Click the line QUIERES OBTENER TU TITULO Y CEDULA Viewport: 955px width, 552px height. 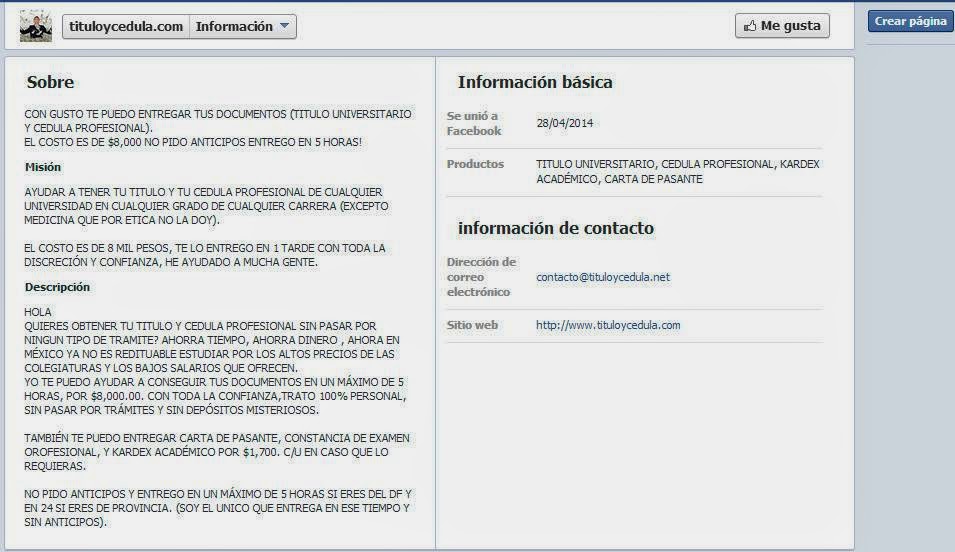[x=200, y=326]
